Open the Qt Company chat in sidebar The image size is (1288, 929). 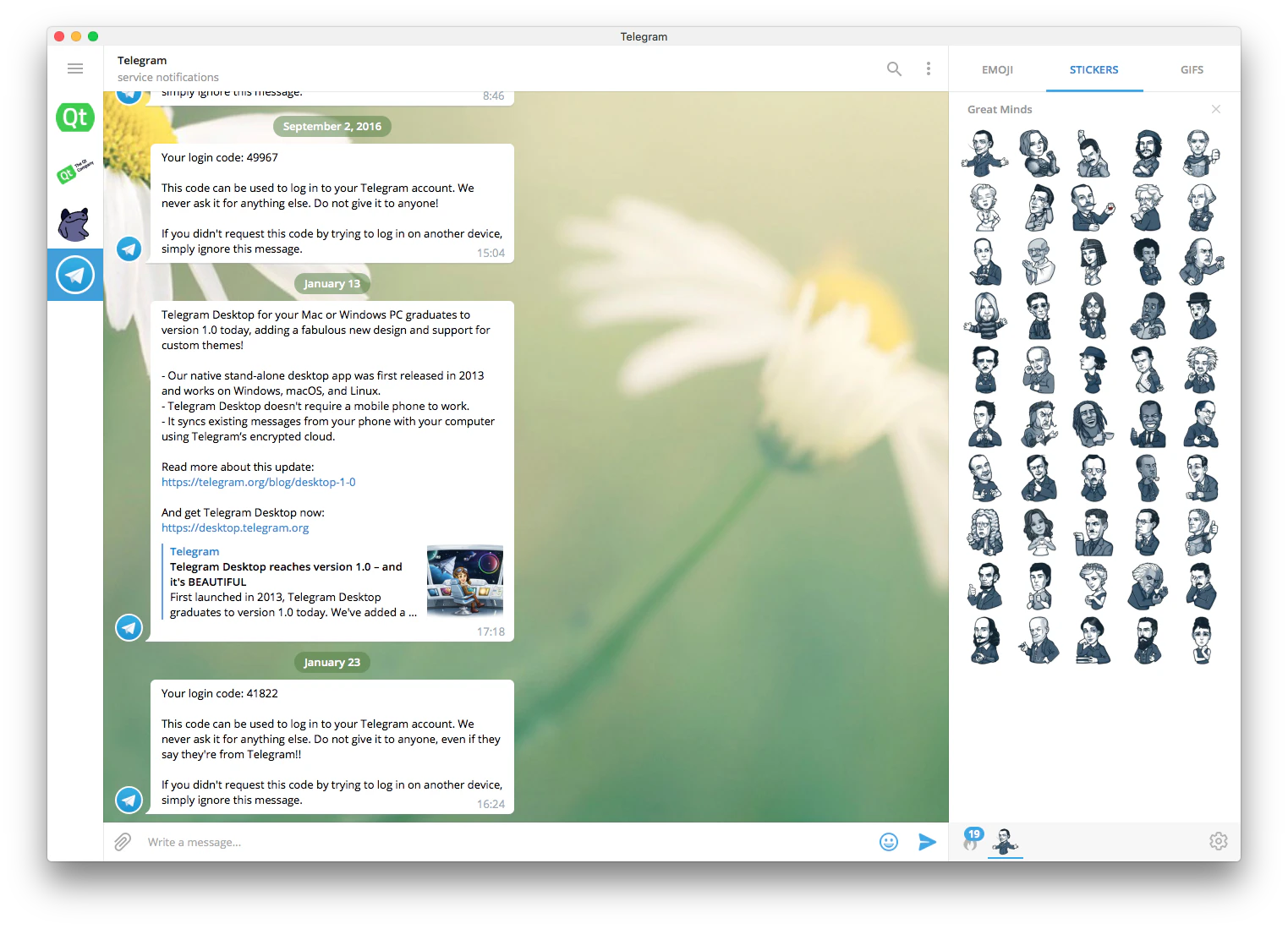point(75,172)
